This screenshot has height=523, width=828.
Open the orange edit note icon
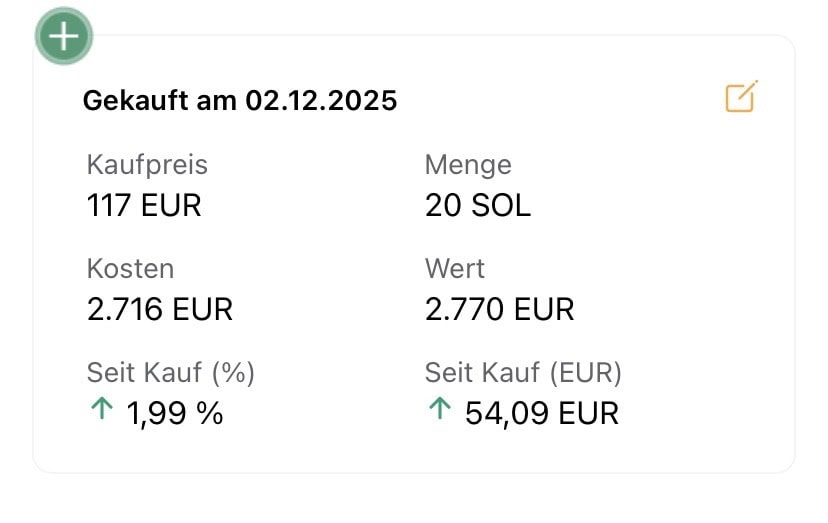(x=740, y=97)
